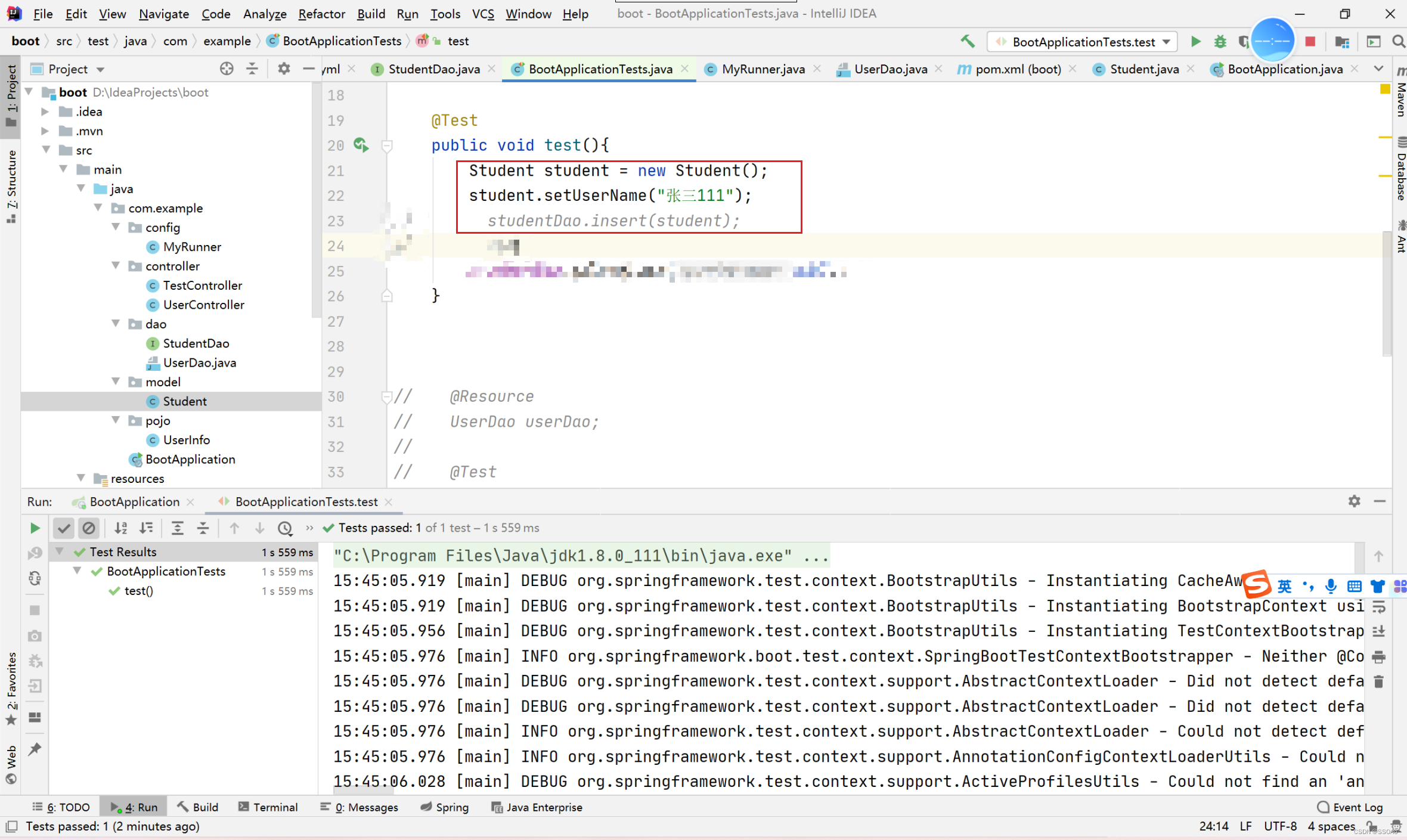Expand the .idea folder
1407x840 pixels.
(x=45, y=111)
